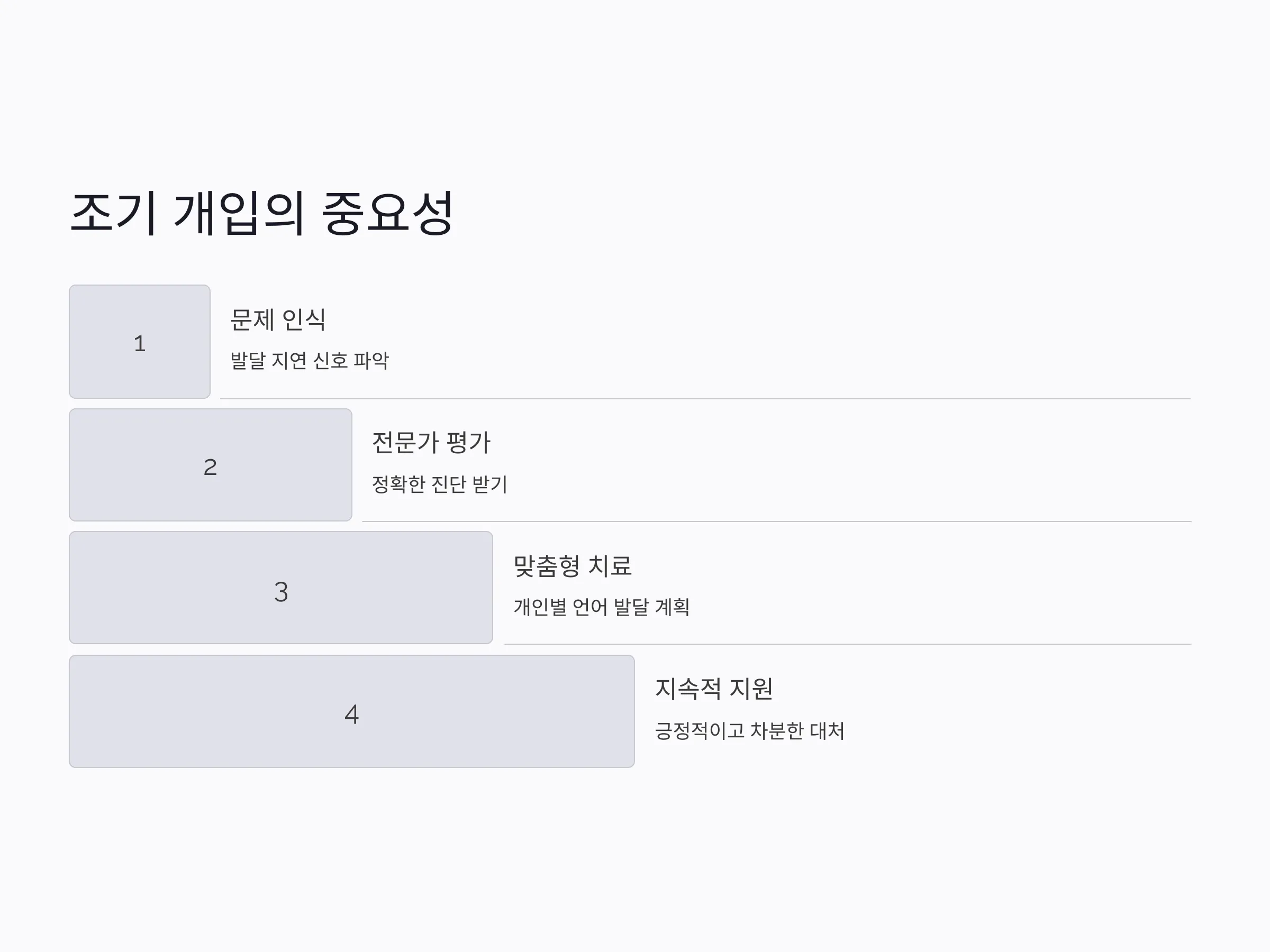Click the slide title 조기 개입의 중요성
This screenshot has width=1270, height=952.
tap(262, 213)
